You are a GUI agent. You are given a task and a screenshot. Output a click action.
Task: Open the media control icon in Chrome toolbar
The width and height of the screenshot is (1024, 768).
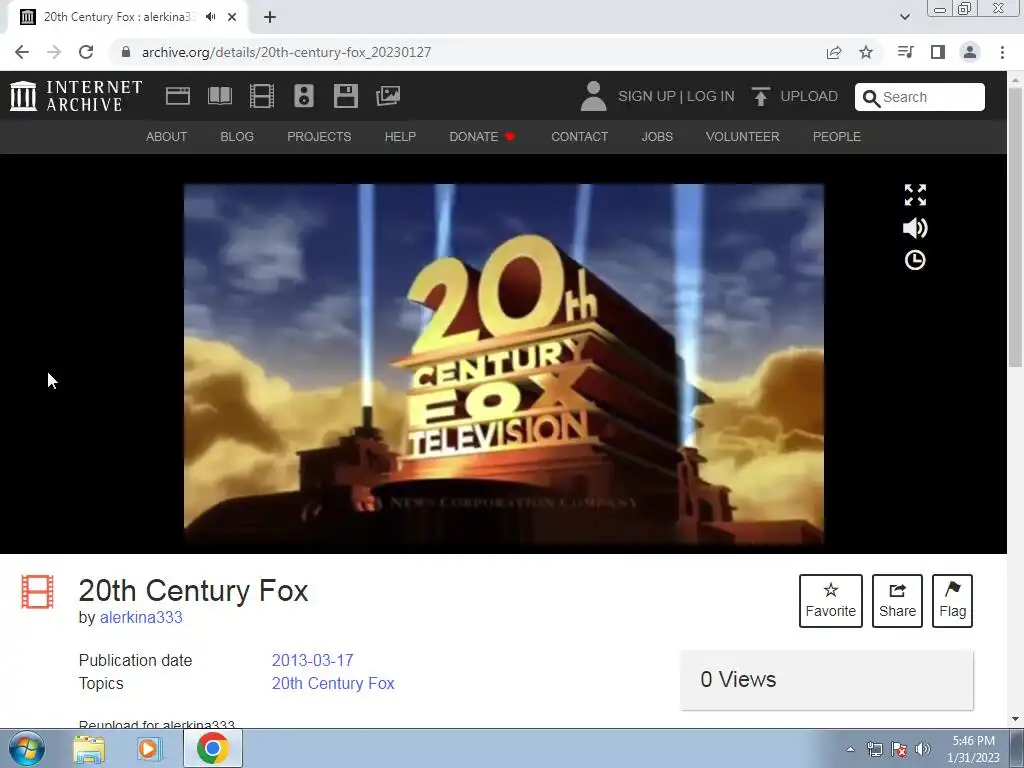click(905, 52)
